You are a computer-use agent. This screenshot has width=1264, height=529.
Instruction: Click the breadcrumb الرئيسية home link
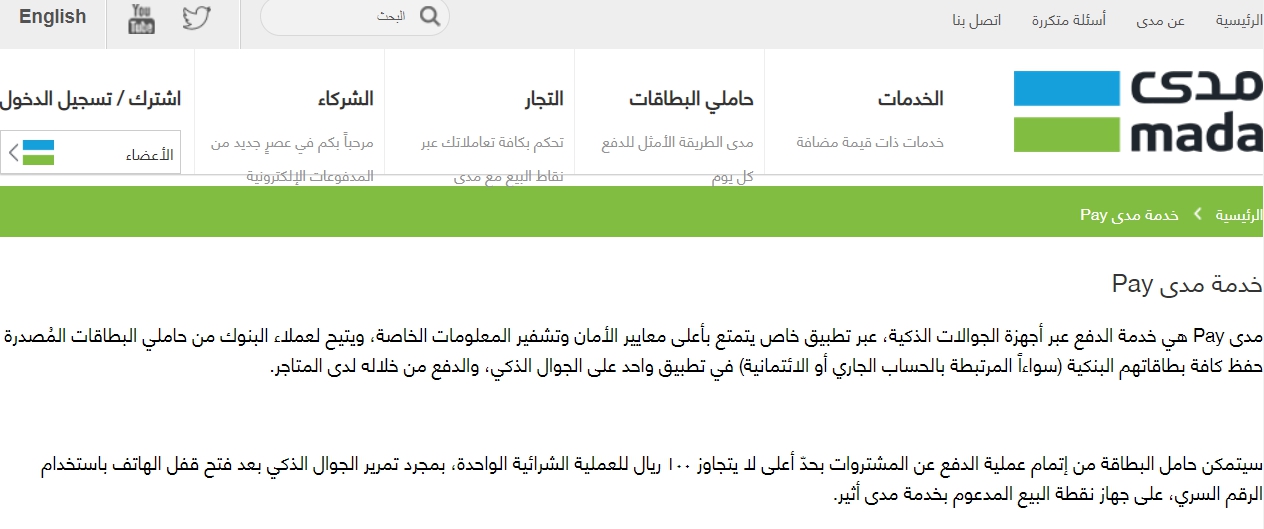tap(1240, 215)
